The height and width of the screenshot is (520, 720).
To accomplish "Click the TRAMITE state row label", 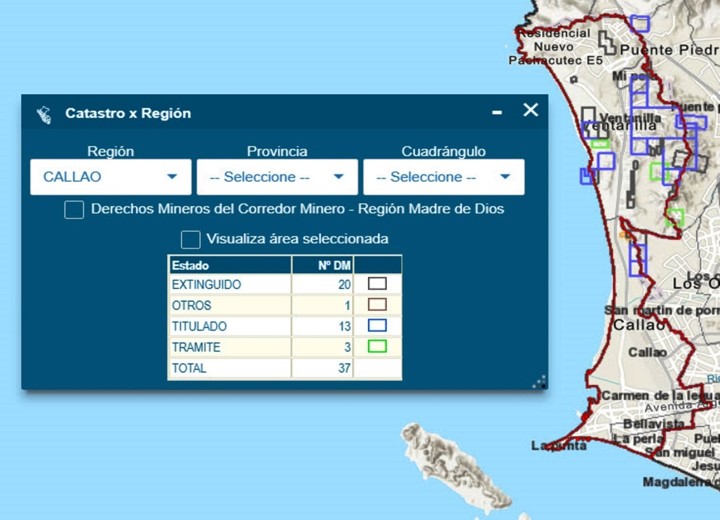I will click(x=196, y=348).
